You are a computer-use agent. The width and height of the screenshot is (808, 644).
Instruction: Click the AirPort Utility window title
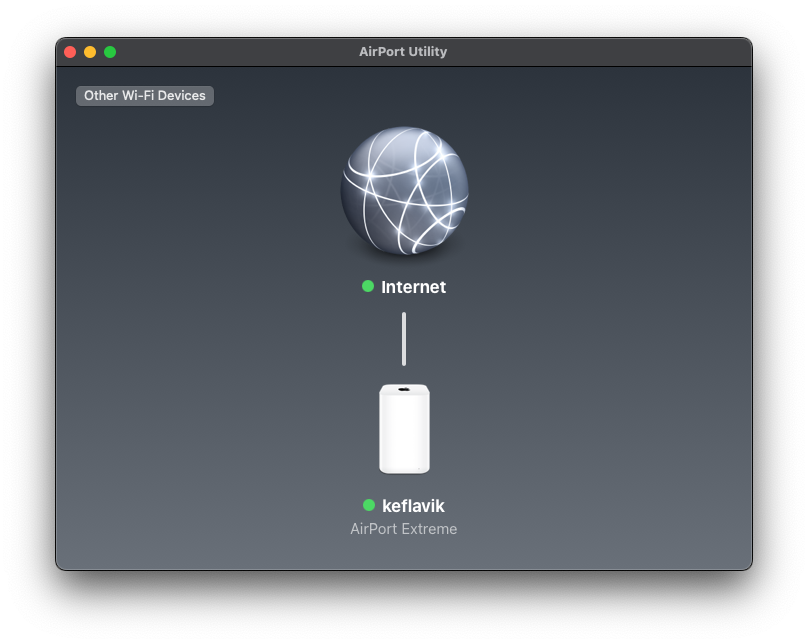point(403,52)
